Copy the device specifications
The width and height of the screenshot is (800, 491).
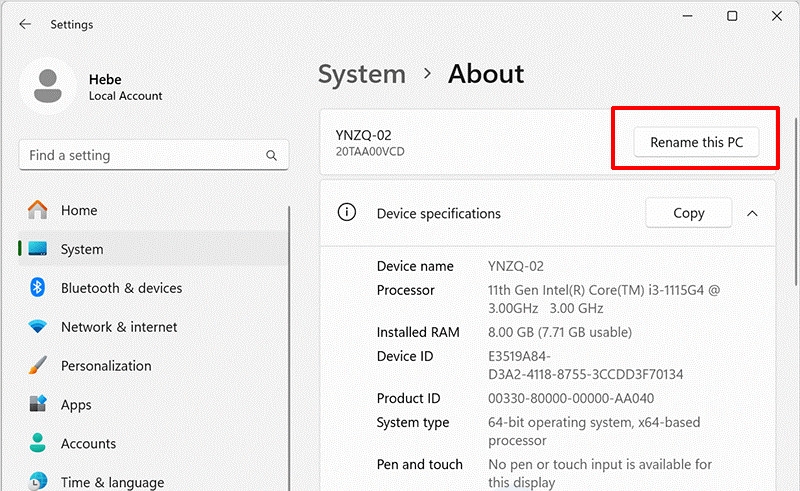[689, 213]
